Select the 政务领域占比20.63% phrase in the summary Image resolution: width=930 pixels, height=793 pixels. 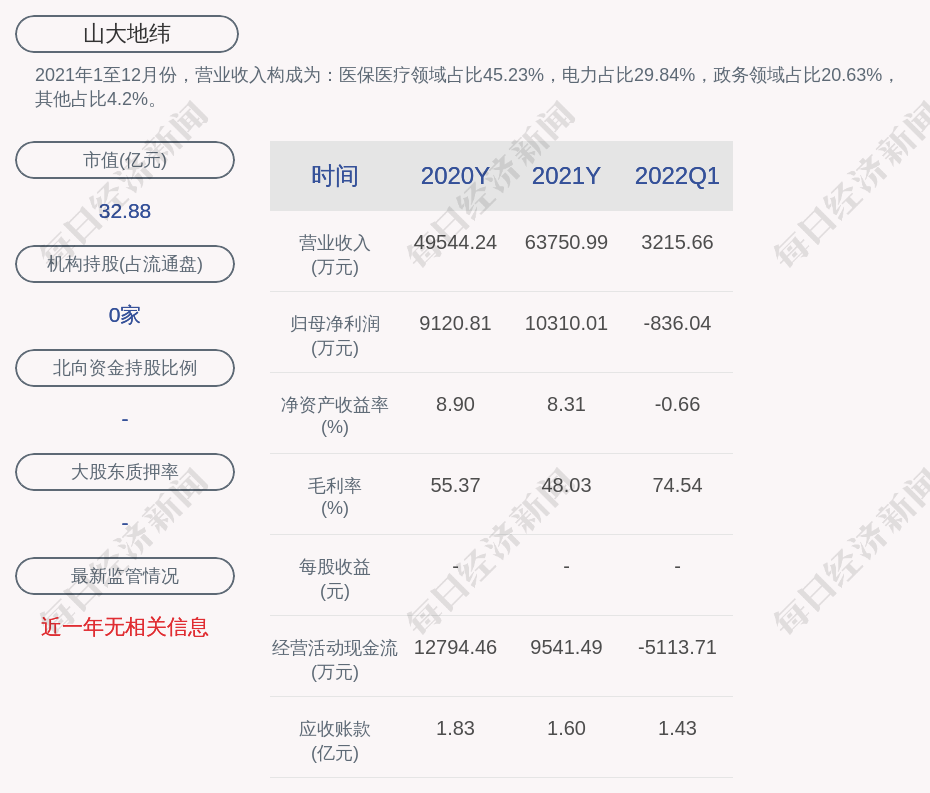(798, 75)
